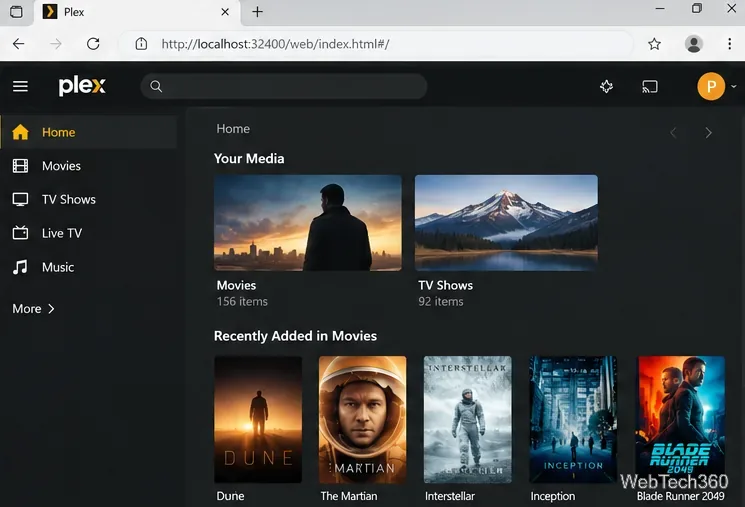This screenshot has height=507, width=745.
Task: Close the Plex browser tab
Action: click(x=225, y=12)
